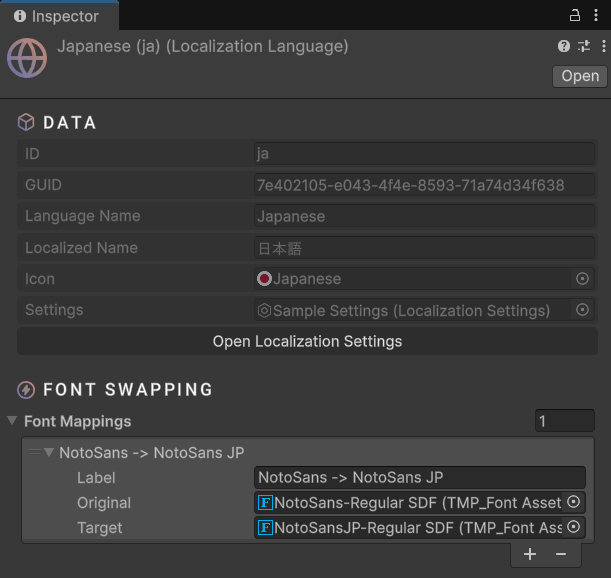This screenshot has width=611, height=578.
Task: Select the Inspector tab
Action: click(59, 16)
